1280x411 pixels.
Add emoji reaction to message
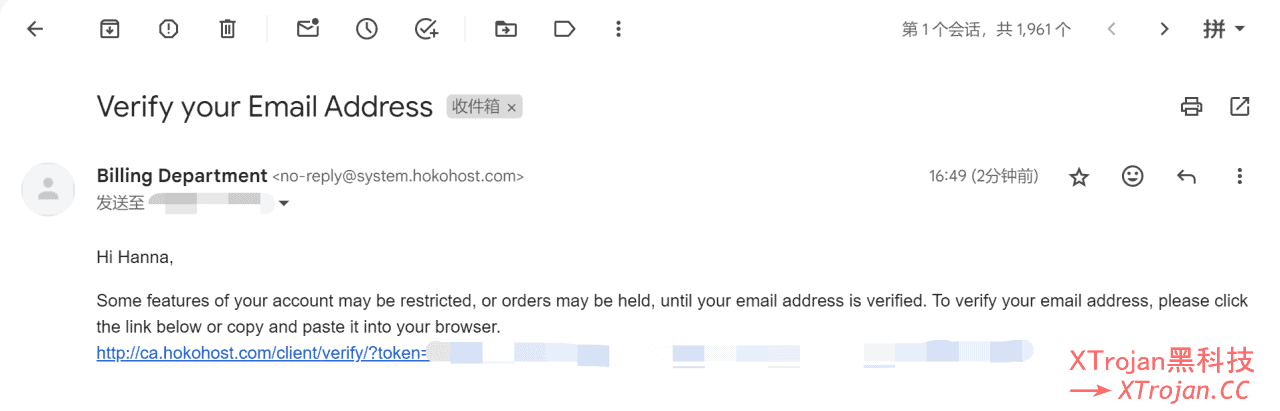coord(1132,176)
